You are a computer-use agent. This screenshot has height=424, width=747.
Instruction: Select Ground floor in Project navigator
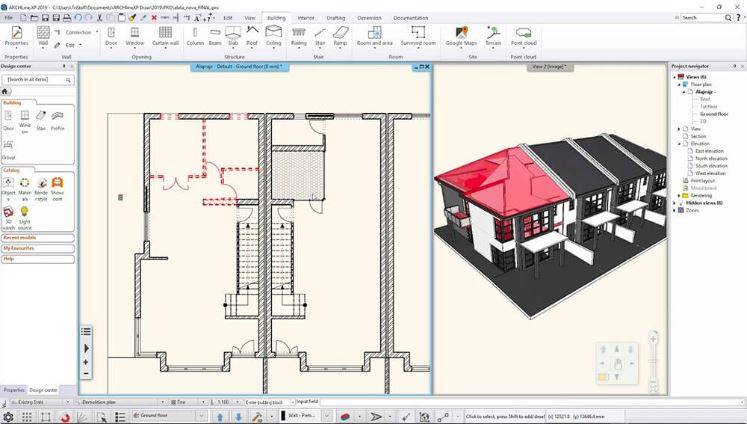pyautogui.click(x=714, y=114)
